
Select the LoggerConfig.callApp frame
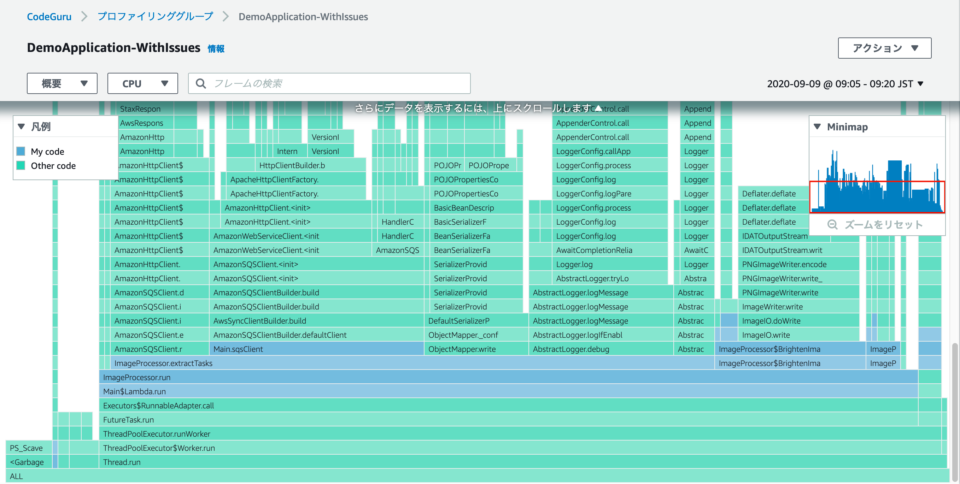(x=610, y=152)
